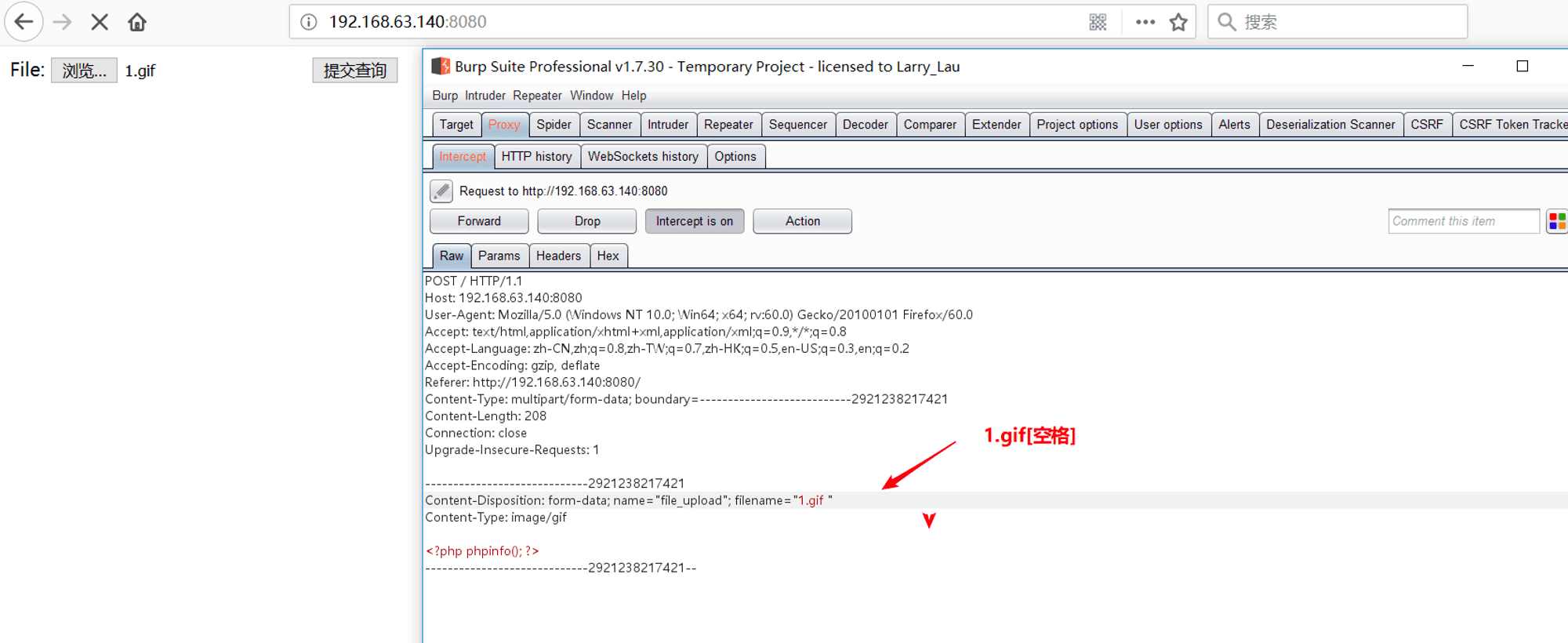This screenshot has width=1568, height=643.
Task: Open the Burp menu
Action: click(445, 96)
